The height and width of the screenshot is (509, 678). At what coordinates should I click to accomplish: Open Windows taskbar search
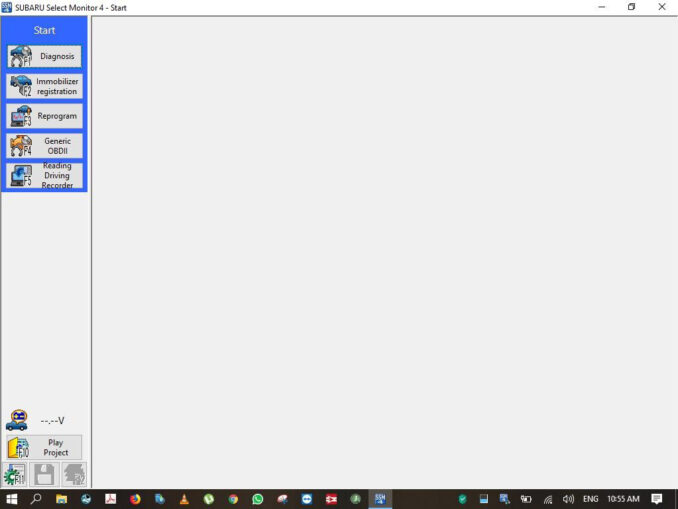(37, 498)
